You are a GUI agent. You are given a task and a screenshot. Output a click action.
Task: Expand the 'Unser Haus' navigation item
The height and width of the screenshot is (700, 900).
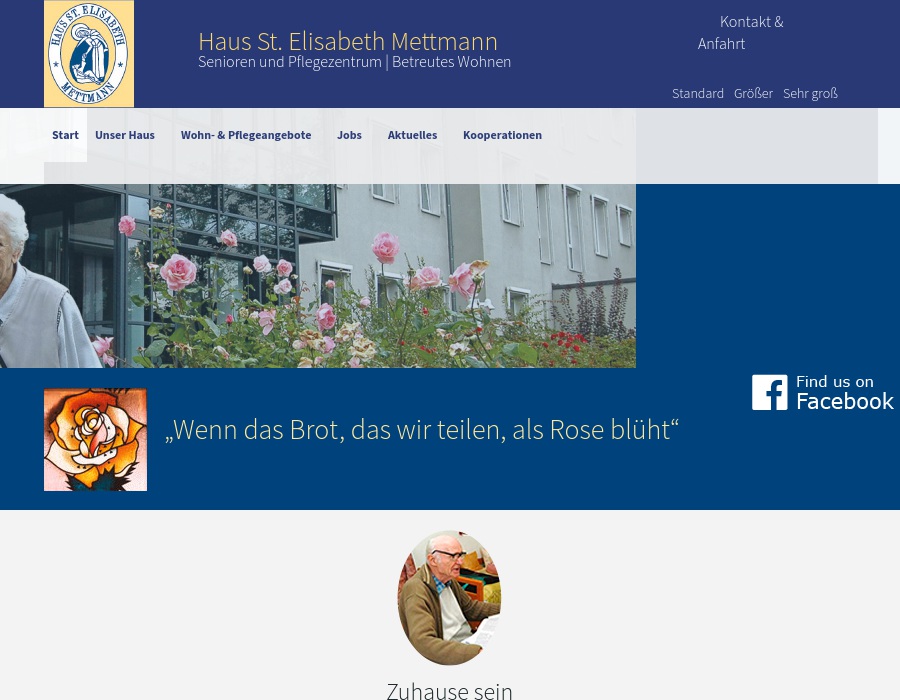124,135
